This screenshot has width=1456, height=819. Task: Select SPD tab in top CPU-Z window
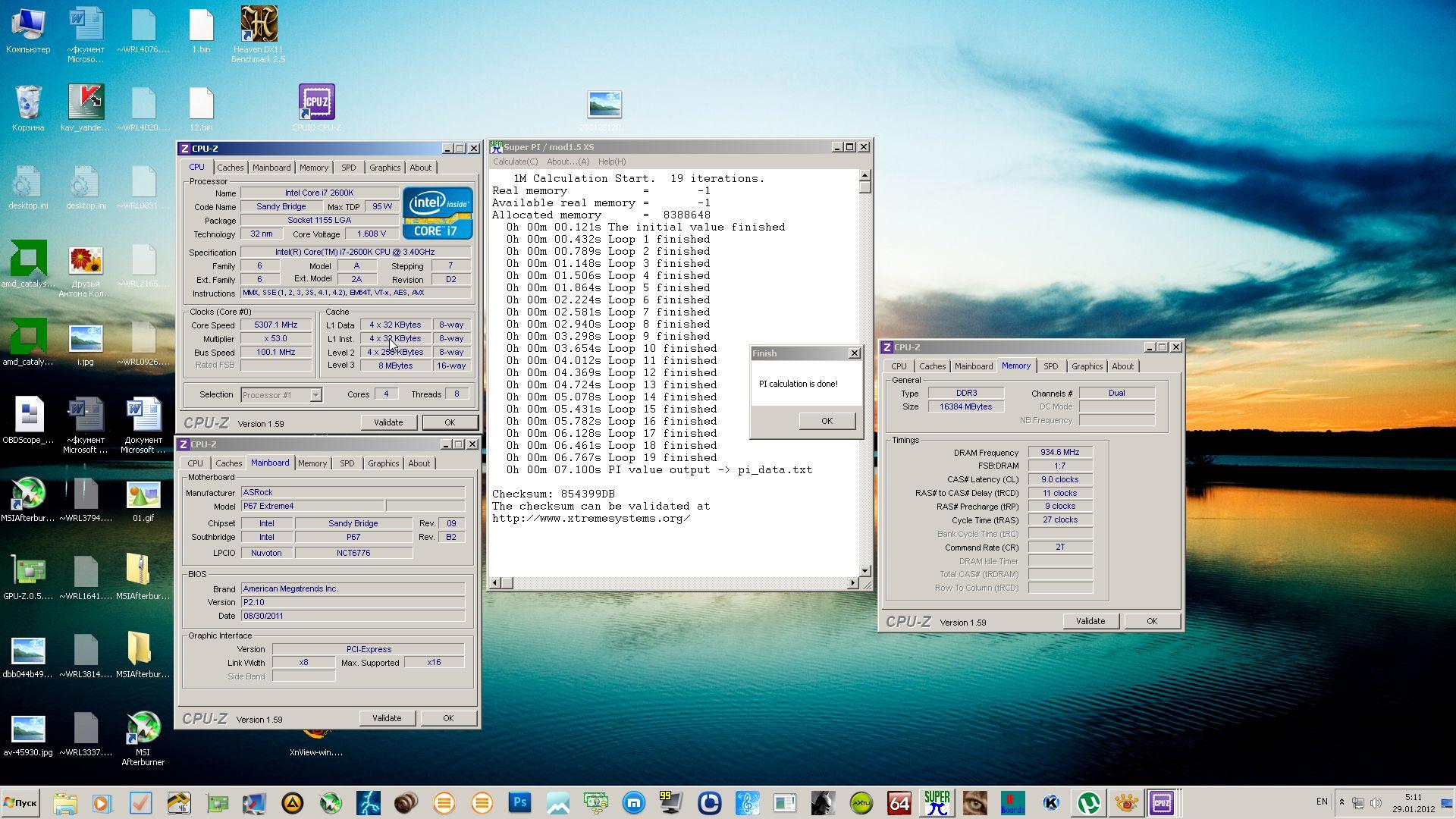(348, 168)
